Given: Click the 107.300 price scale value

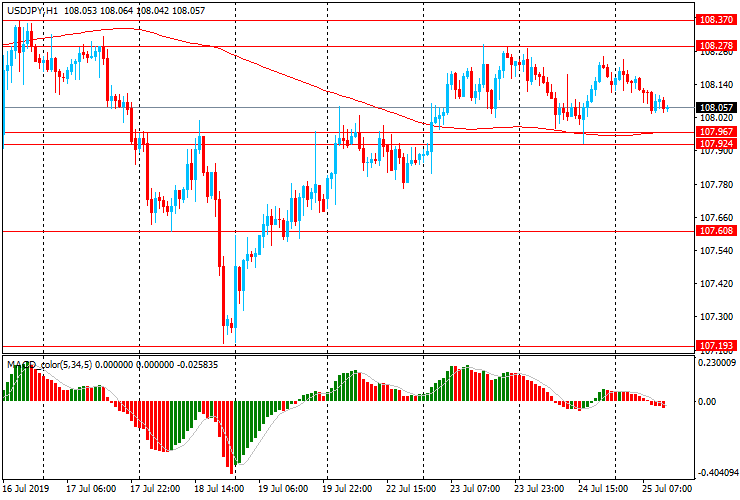Looking at the screenshot, I should click(716, 317).
